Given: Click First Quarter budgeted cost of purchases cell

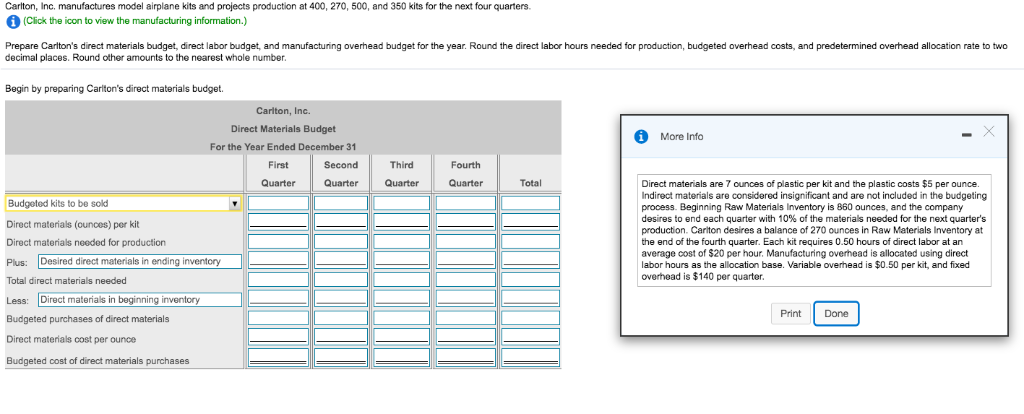Looking at the screenshot, I should coord(278,358).
